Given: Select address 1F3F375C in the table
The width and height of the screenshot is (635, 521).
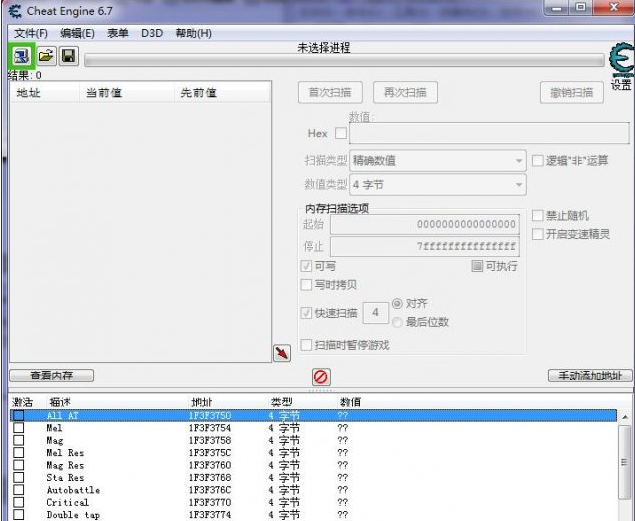Looking at the screenshot, I should click(210, 453).
